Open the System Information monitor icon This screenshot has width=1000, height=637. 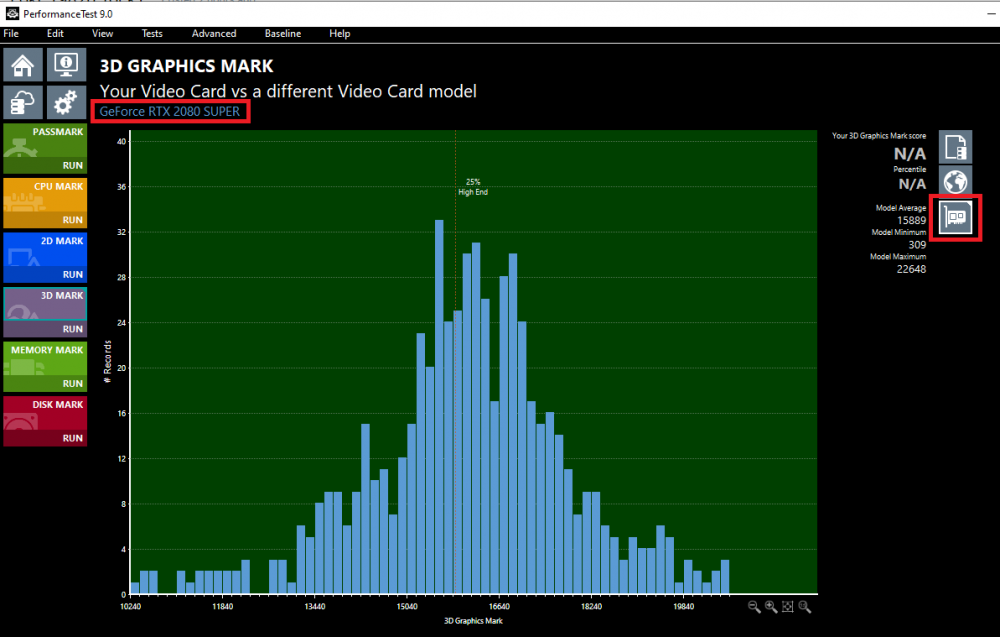point(66,65)
